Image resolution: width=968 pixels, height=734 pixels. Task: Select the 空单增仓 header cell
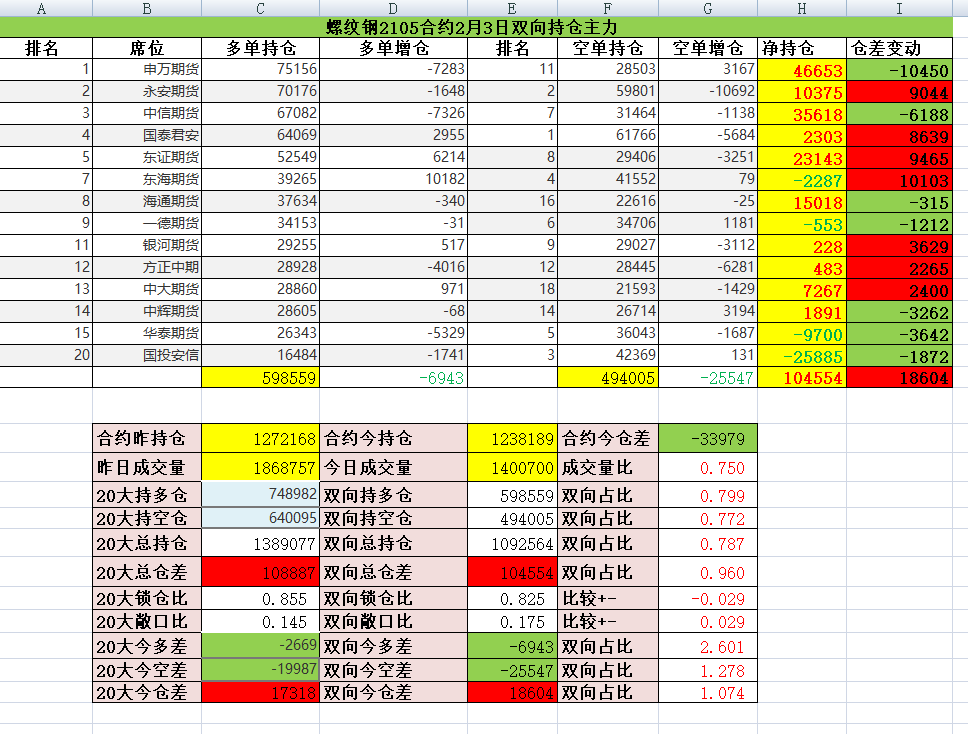coord(708,48)
